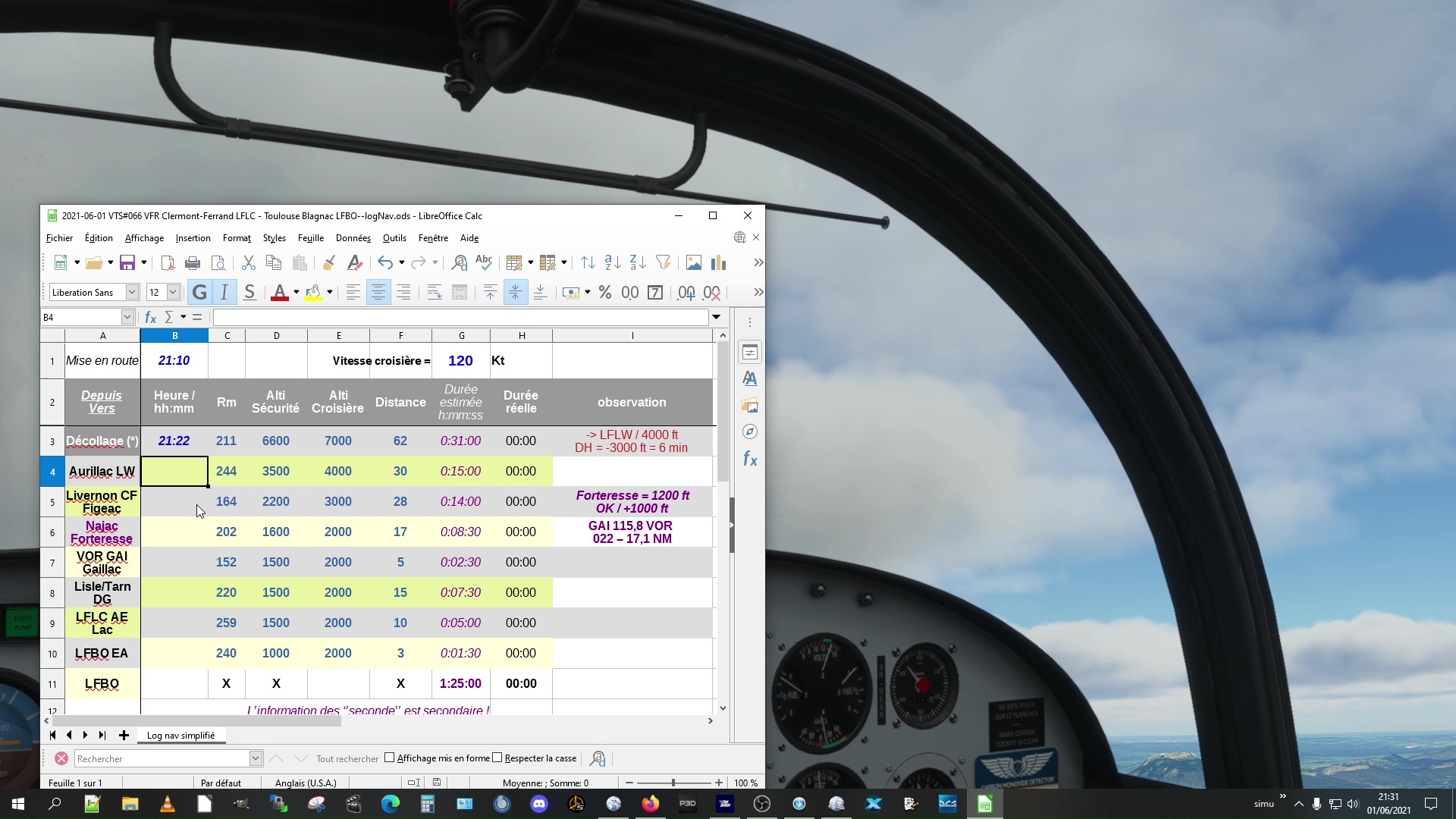This screenshot has height=819, width=1456.
Task: Click the AutoFilter funnel icon
Action: point(663,263)
